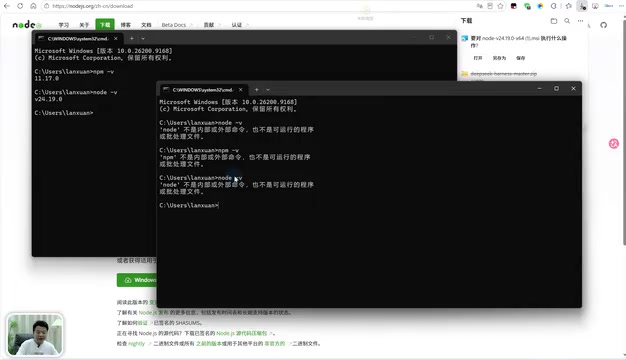The image size is (626, 360).
Task: Open browser settings and more menu
Action: point(621,6)
